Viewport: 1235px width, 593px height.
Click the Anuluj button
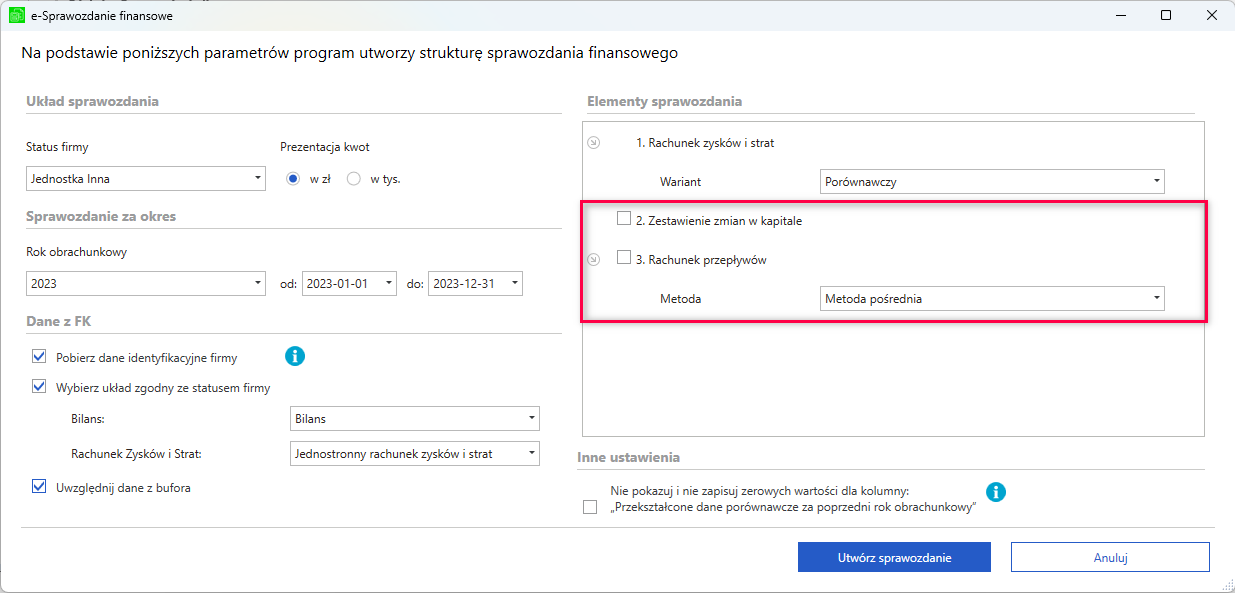point(1110,557)
